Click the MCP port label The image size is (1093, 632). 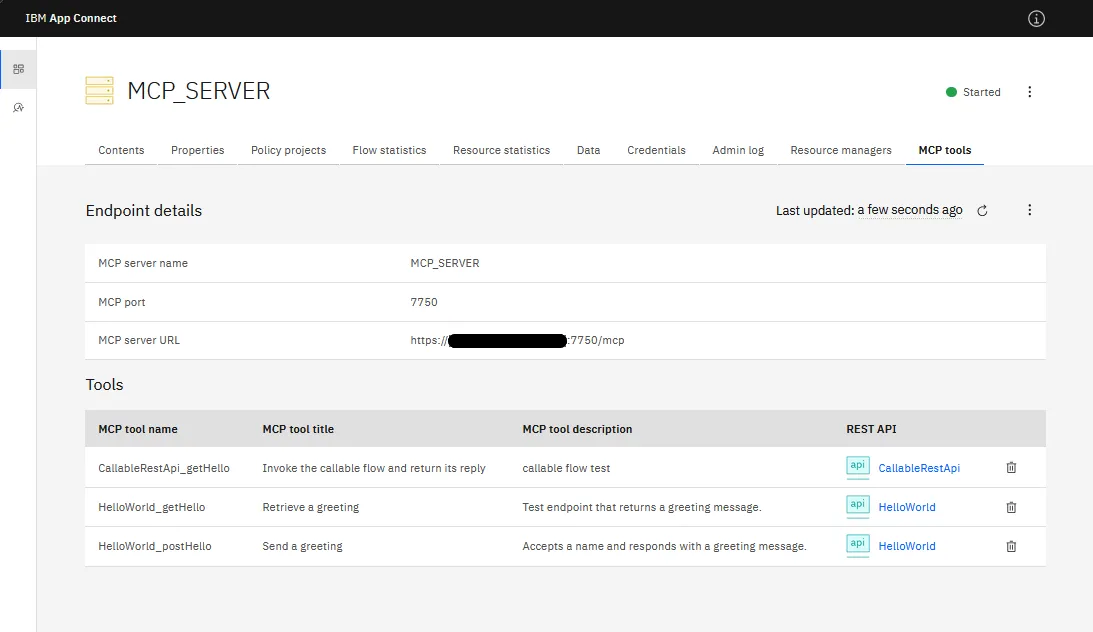point(122,302)
